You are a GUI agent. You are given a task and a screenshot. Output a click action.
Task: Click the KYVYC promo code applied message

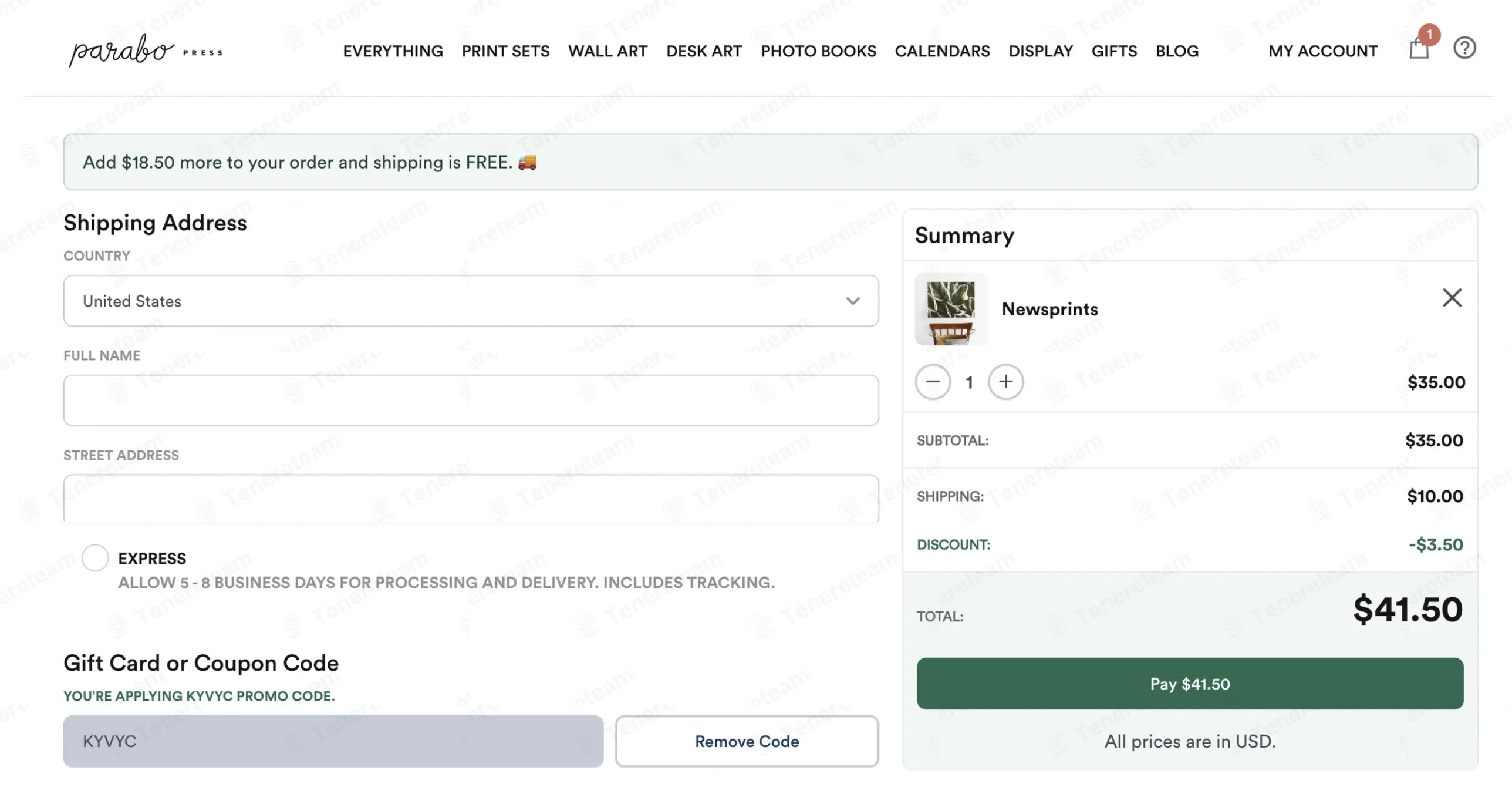coord(199,696)
